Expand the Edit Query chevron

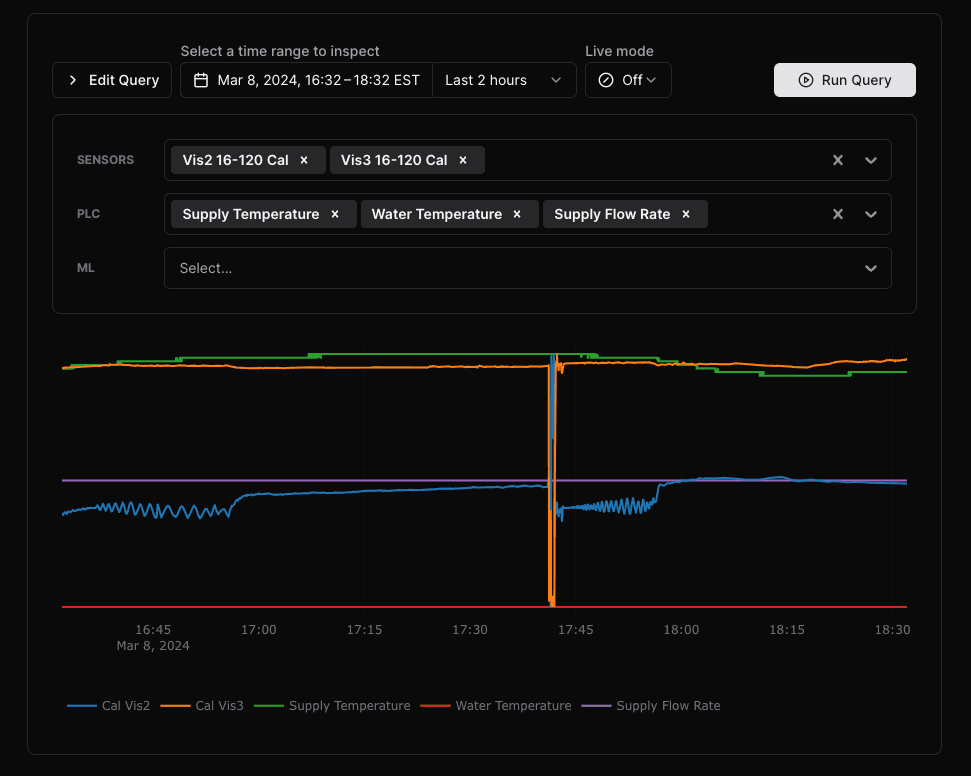tap(73, 80)
